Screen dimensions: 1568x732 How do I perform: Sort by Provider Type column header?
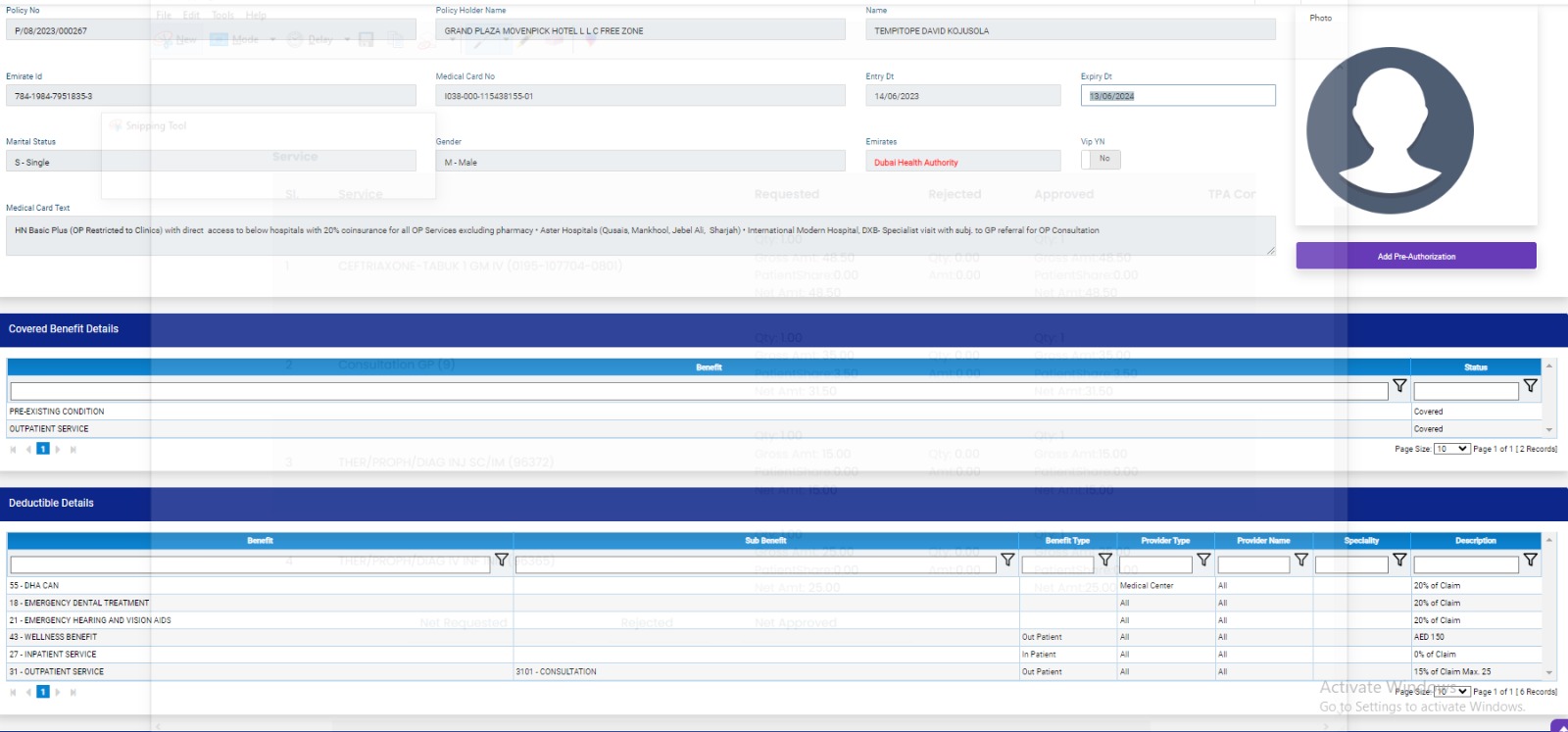1165,541
